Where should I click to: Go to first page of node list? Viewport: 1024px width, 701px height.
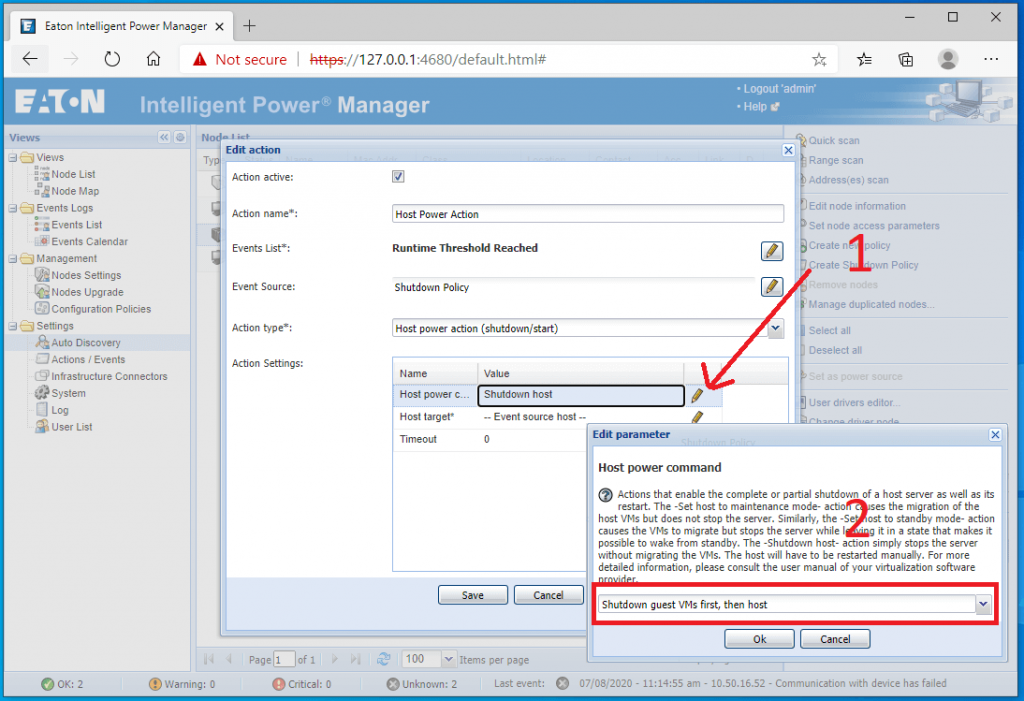coord(209,659)
